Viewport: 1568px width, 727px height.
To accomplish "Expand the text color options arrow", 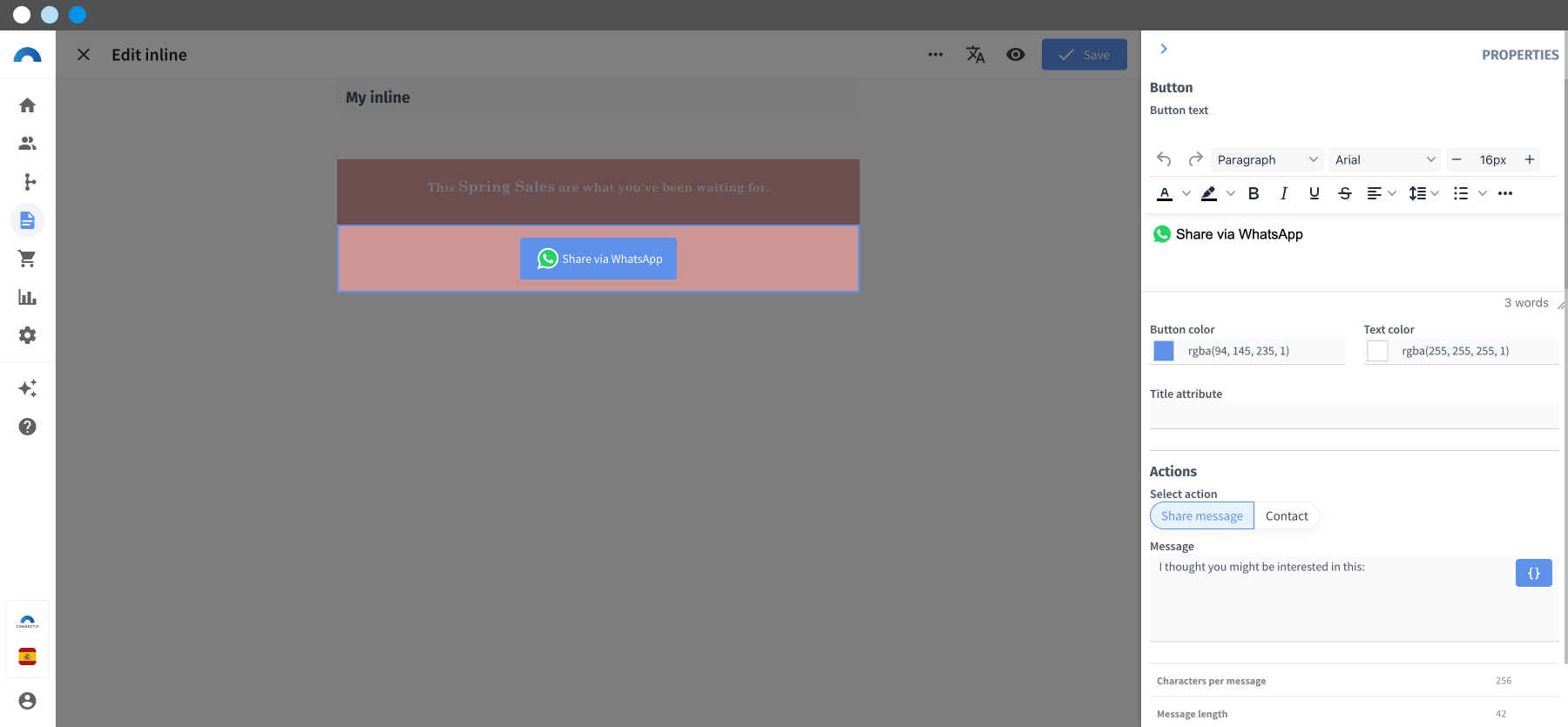I will (1186, 193).
